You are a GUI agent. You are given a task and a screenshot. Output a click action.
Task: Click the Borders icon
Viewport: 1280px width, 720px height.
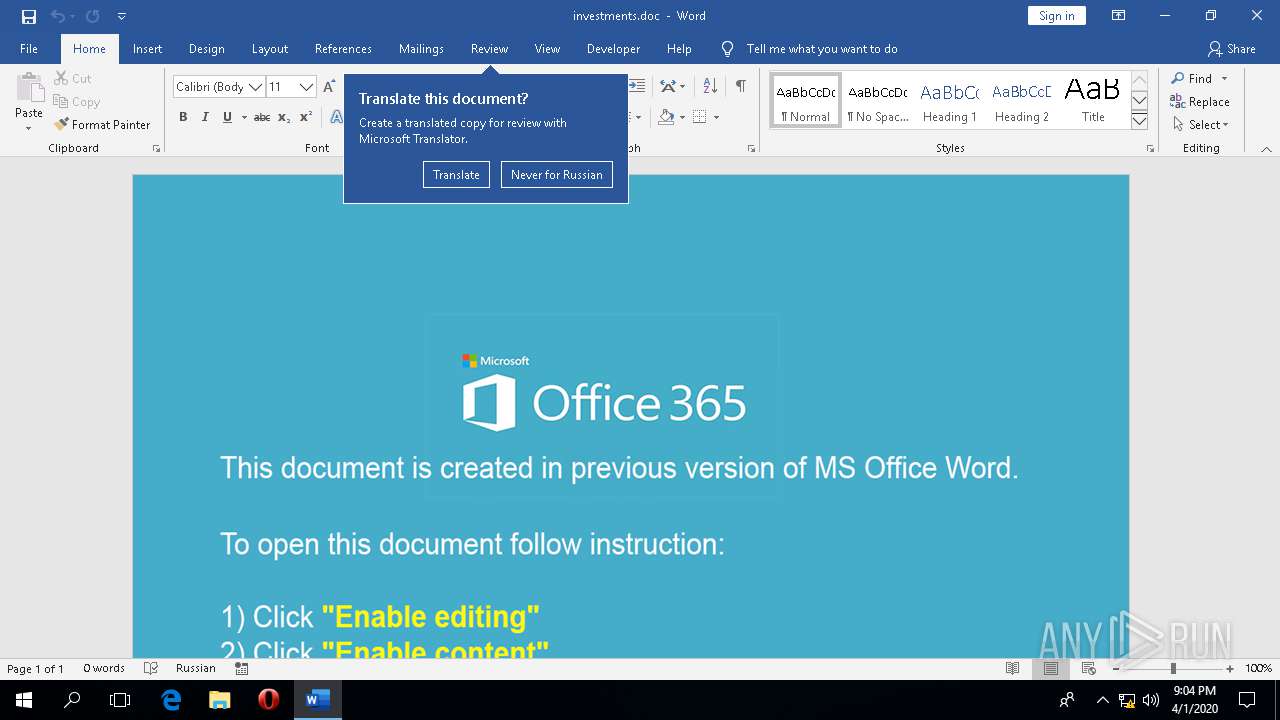(x=700, y=117)
